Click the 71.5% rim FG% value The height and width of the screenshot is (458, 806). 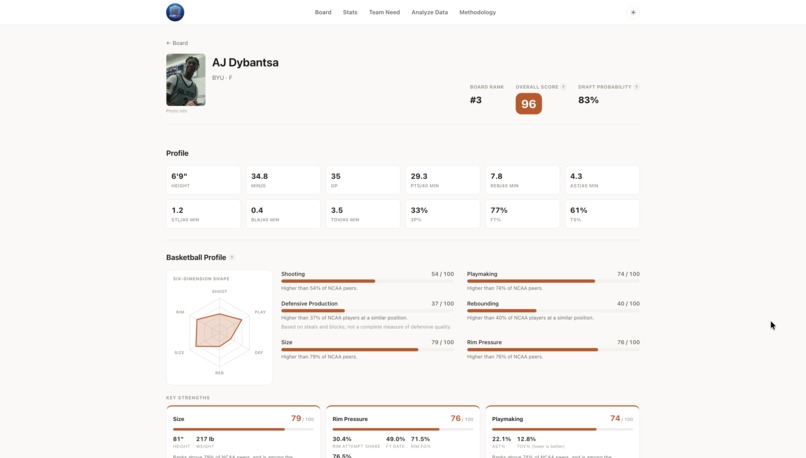pos(420,439)
